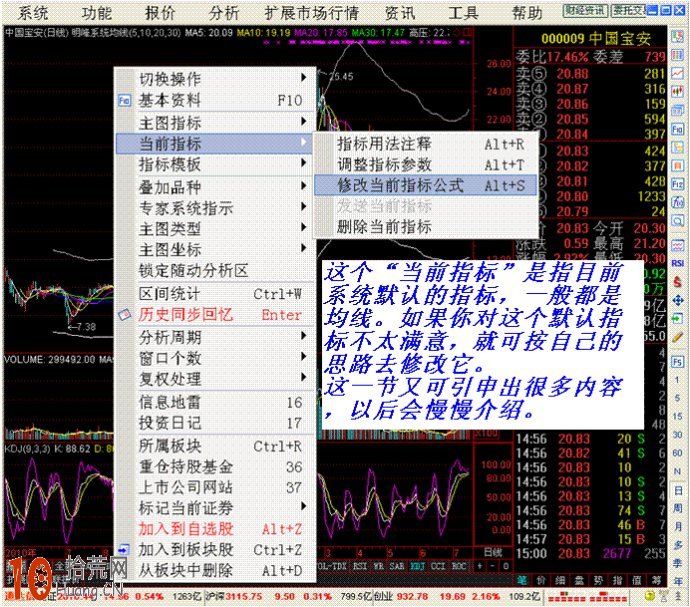
Task: Expand the 指标模板 submenu
Action: click(x=215, y=164)
